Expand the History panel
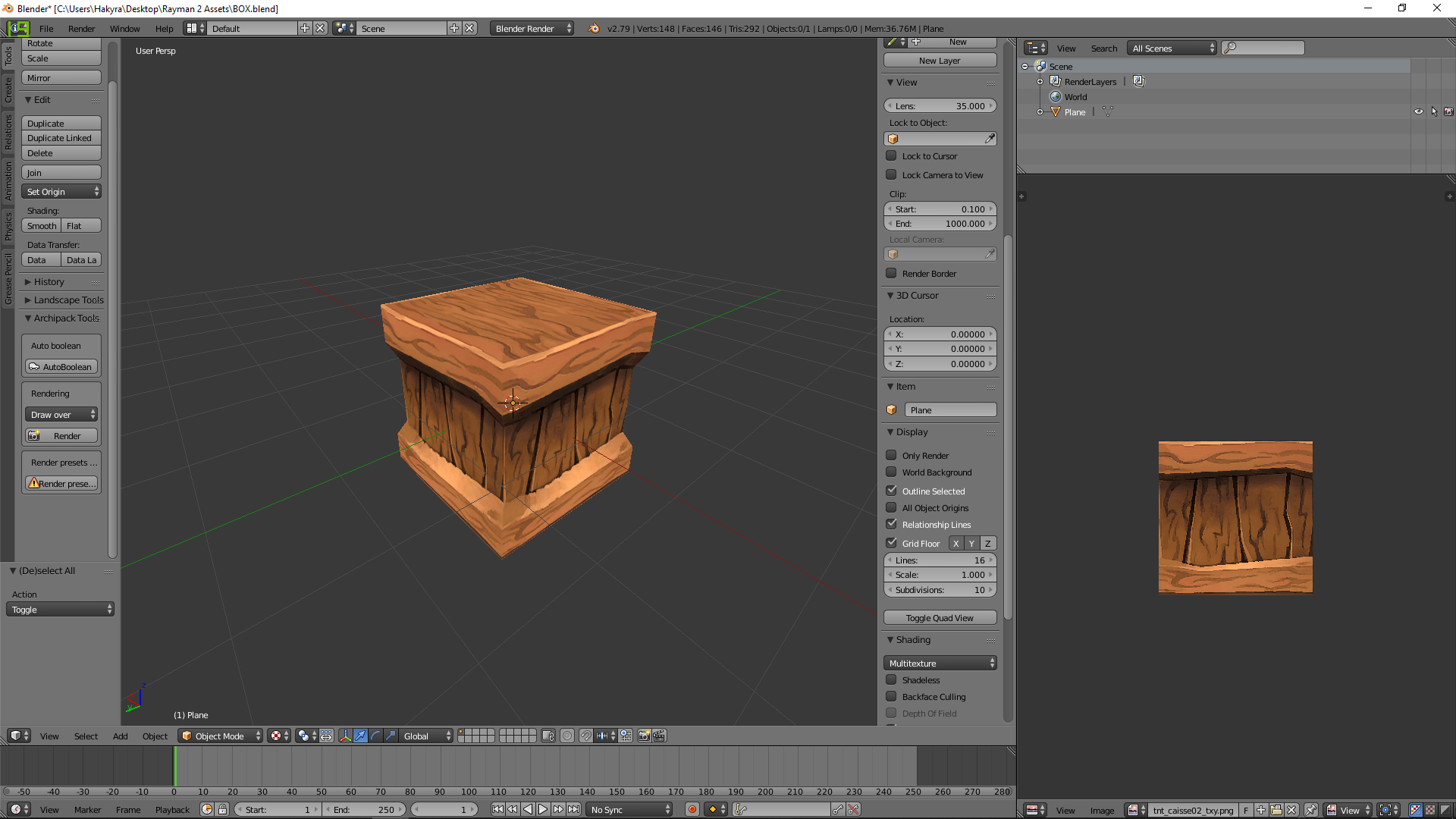The height and width of the screenshot is (819, 1456). [x=49, y=282]
